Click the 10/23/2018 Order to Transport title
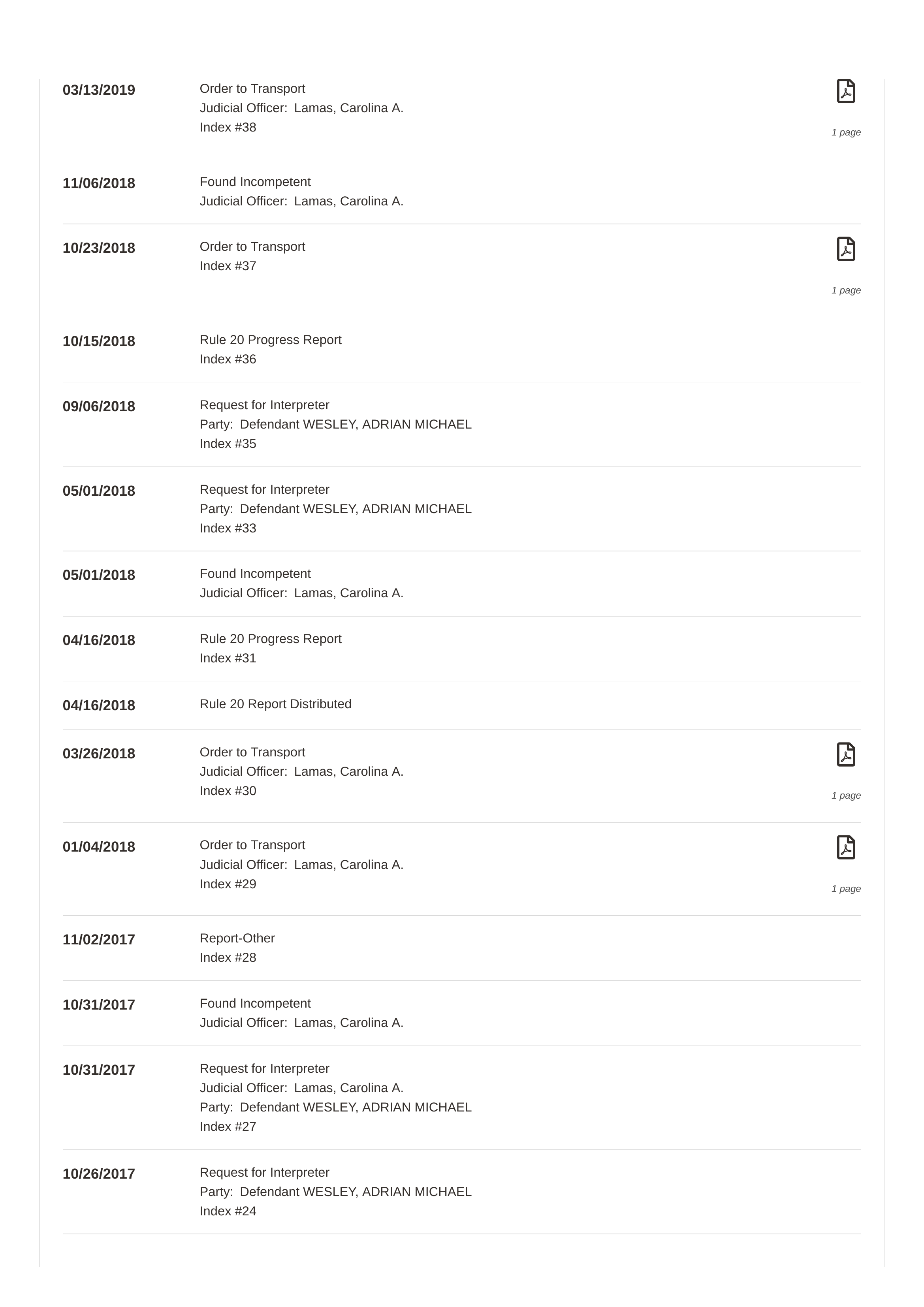This screenshot has height=1307, width=924. 252,246
